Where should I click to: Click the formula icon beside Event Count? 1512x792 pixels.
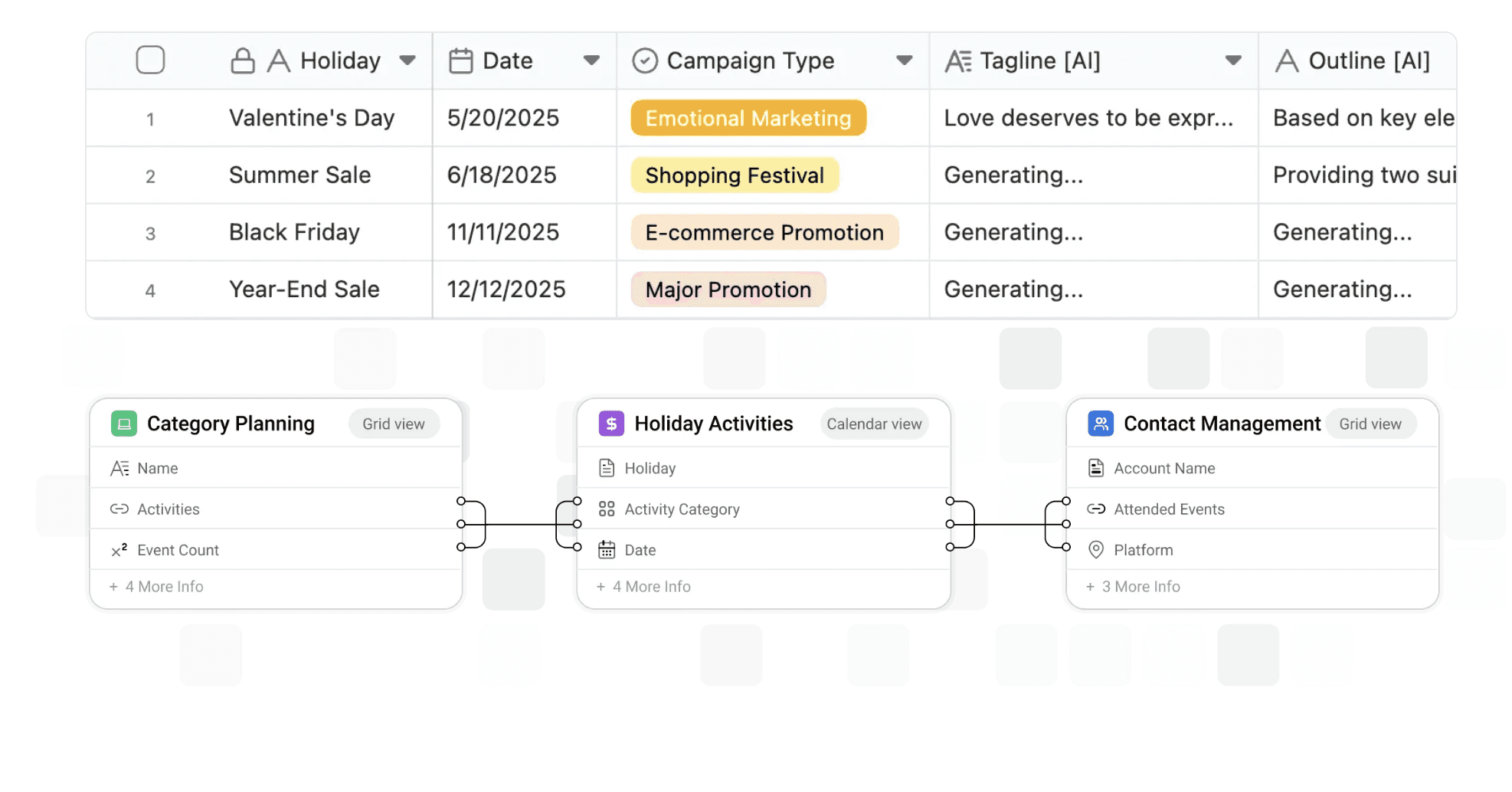click(x=119, y=550)
